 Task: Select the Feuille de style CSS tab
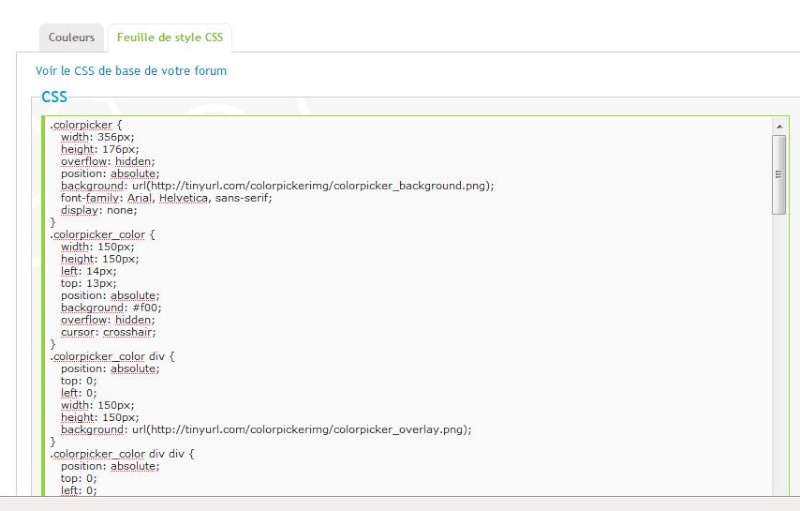(x=170, y=37)
